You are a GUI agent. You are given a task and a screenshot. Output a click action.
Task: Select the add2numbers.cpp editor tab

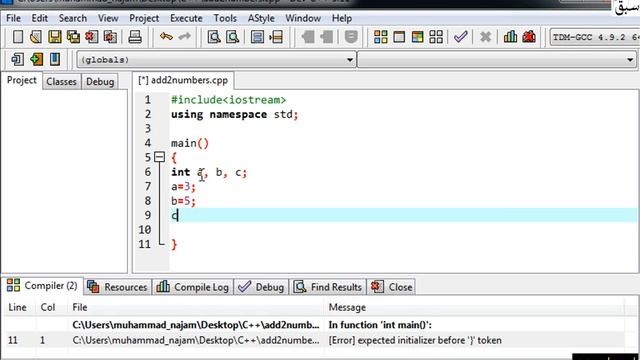click(183, 80)
